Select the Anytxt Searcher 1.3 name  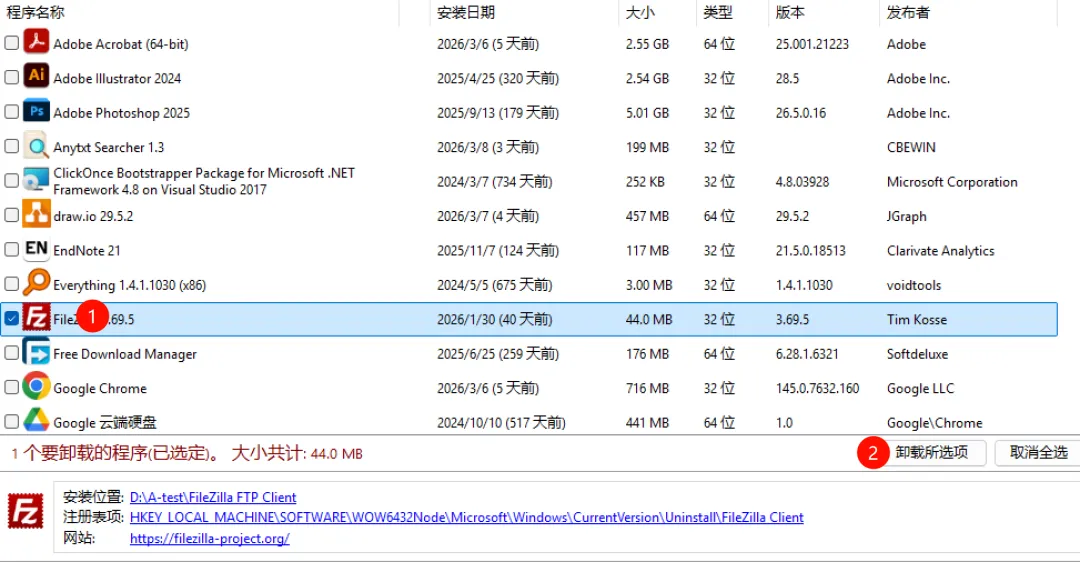[x=109, y=147]
